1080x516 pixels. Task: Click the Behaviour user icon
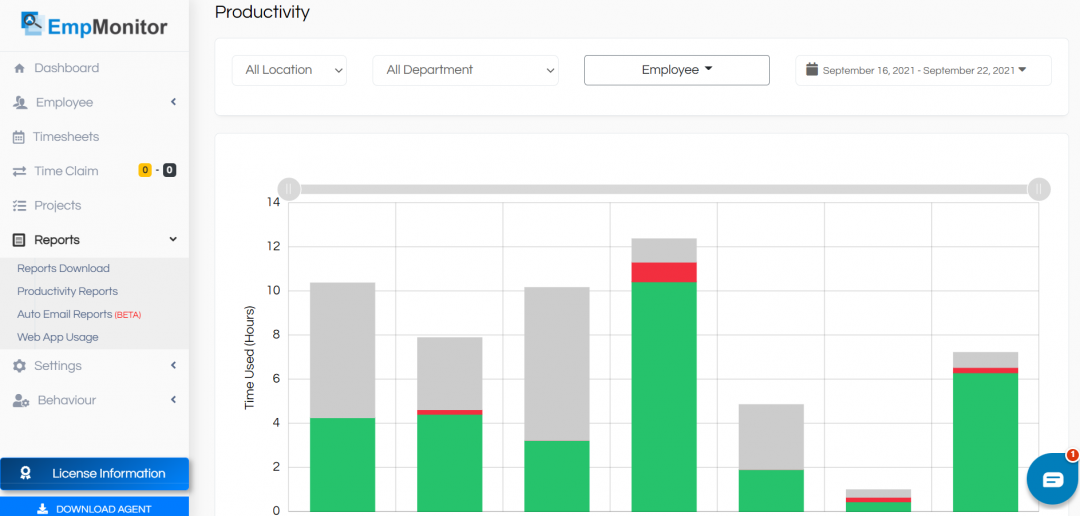[20, 401]
